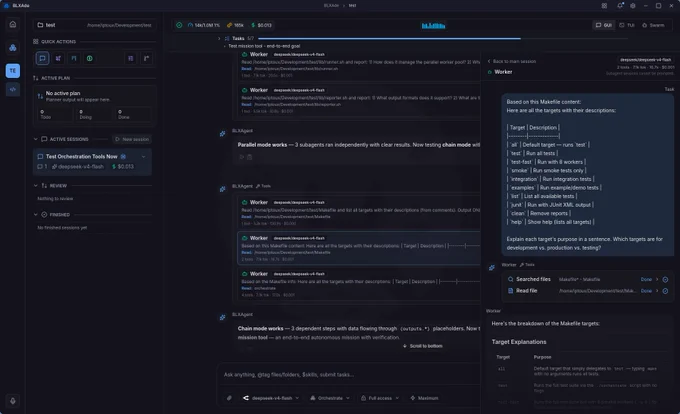Switch to TUI view
680x414 pixels.
coord(626,25)
